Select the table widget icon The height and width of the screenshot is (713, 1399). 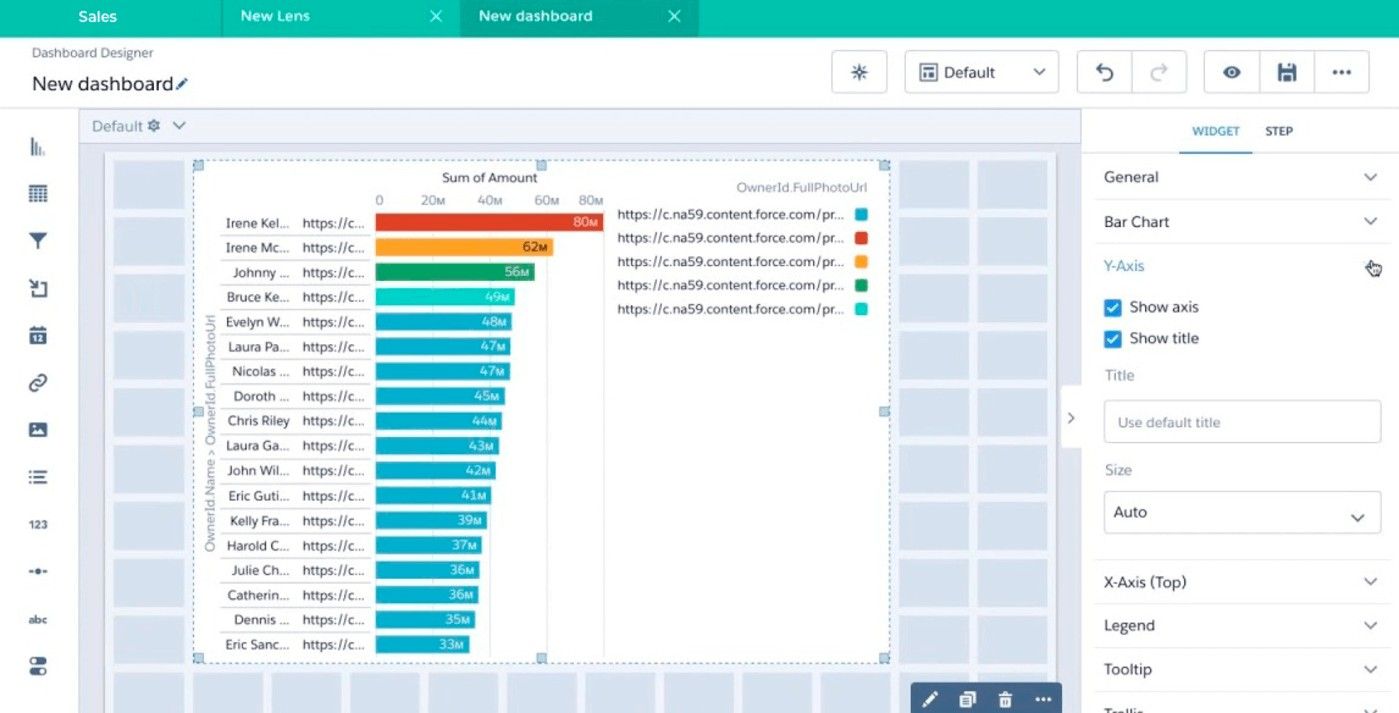point(38,194)
